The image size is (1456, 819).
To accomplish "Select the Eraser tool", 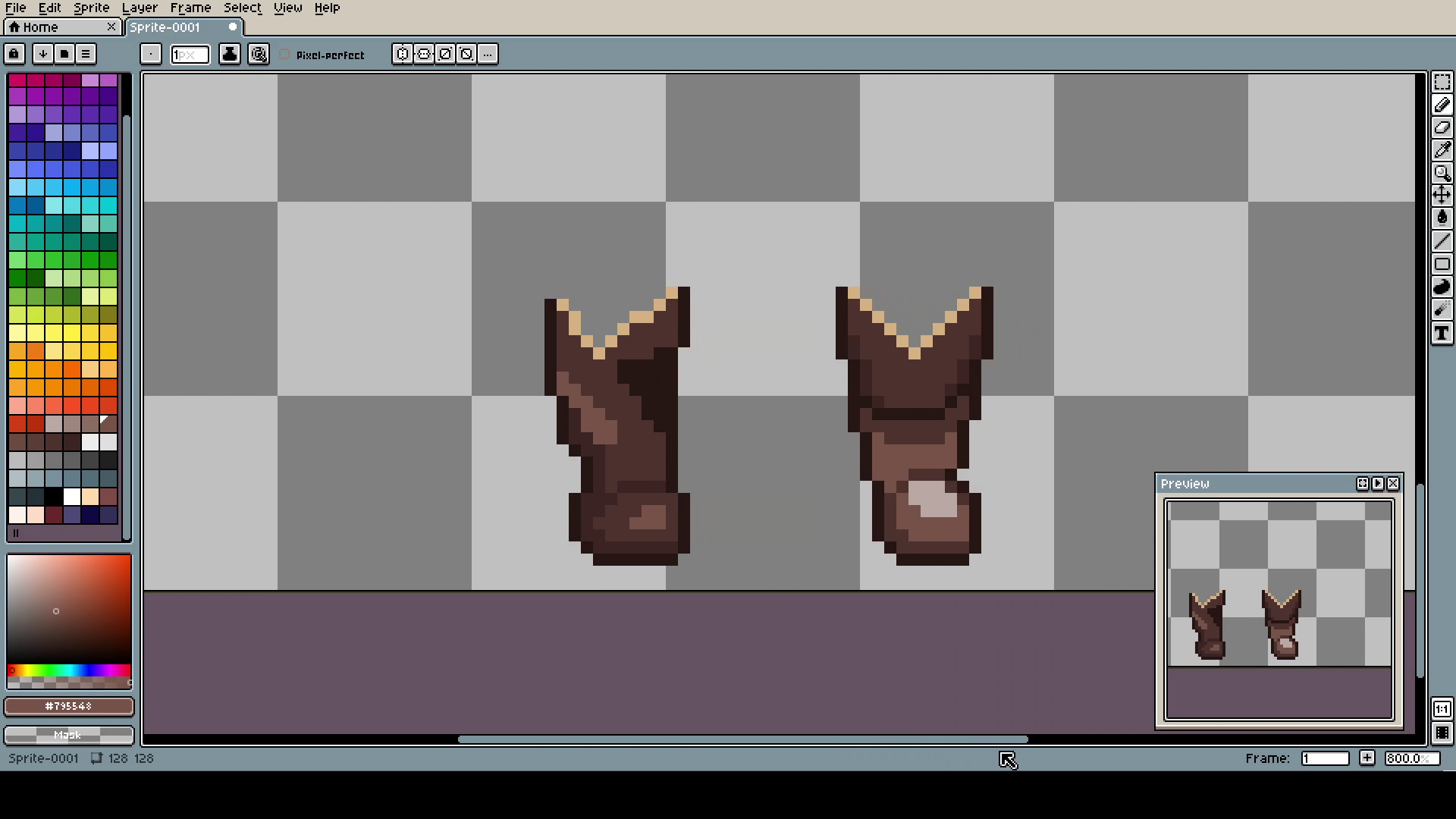I will [1442, 127].
